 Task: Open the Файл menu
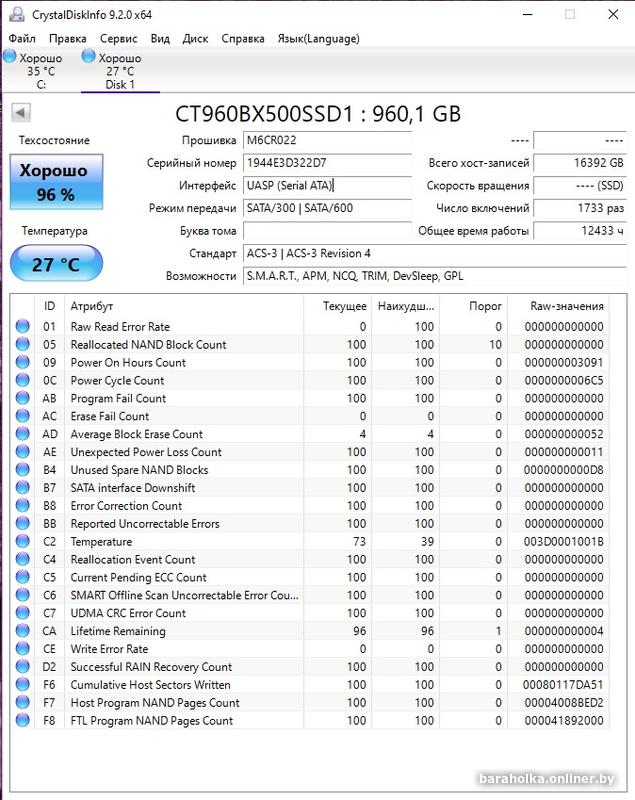coord(22,38)
